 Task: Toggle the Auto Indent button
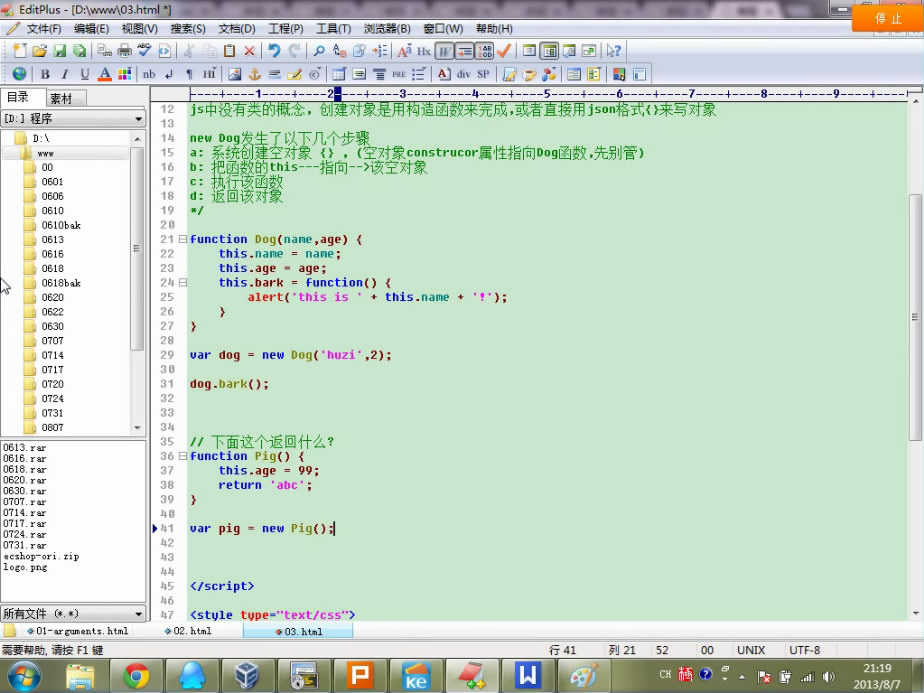coord(464,51)
